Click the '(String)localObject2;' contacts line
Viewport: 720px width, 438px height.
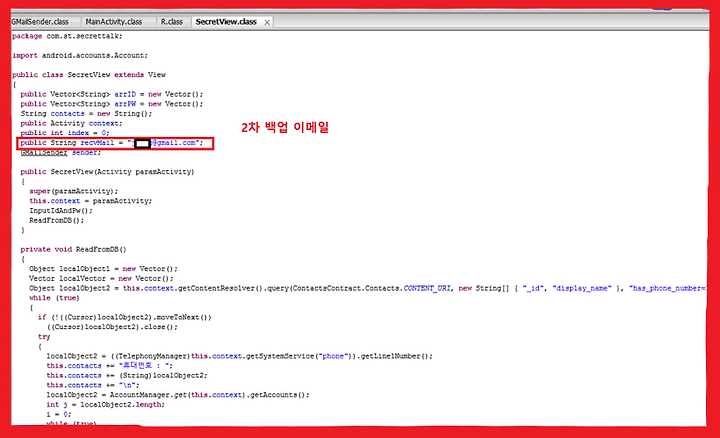click(127, 376)
